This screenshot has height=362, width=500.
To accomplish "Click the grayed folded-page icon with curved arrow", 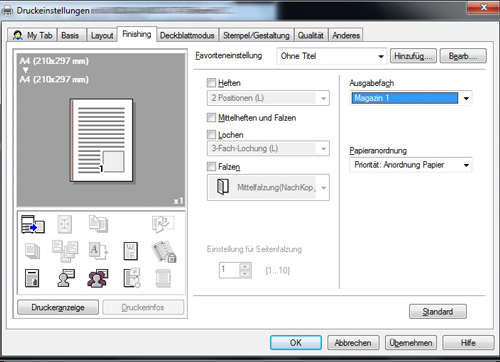I will (163, 224).
